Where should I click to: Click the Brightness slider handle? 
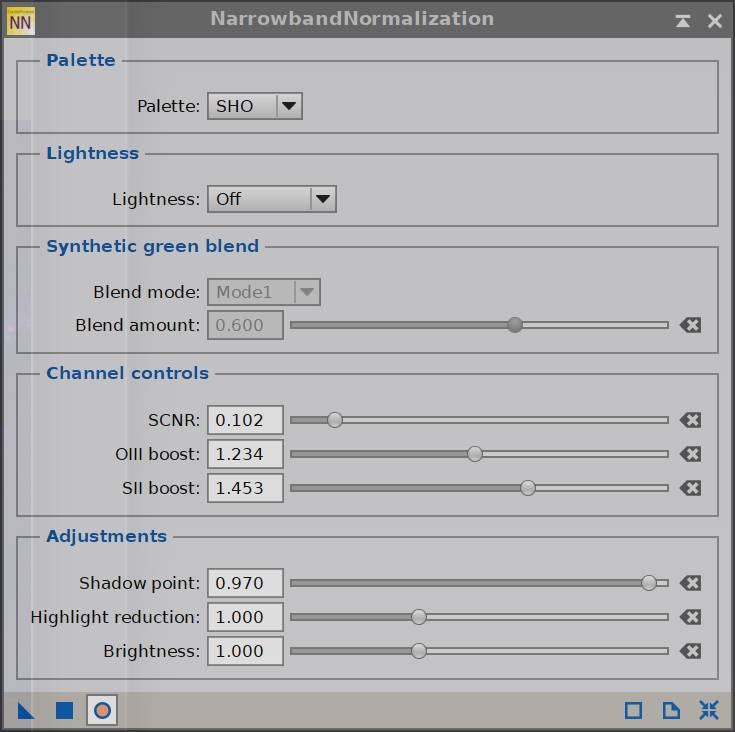419,651
